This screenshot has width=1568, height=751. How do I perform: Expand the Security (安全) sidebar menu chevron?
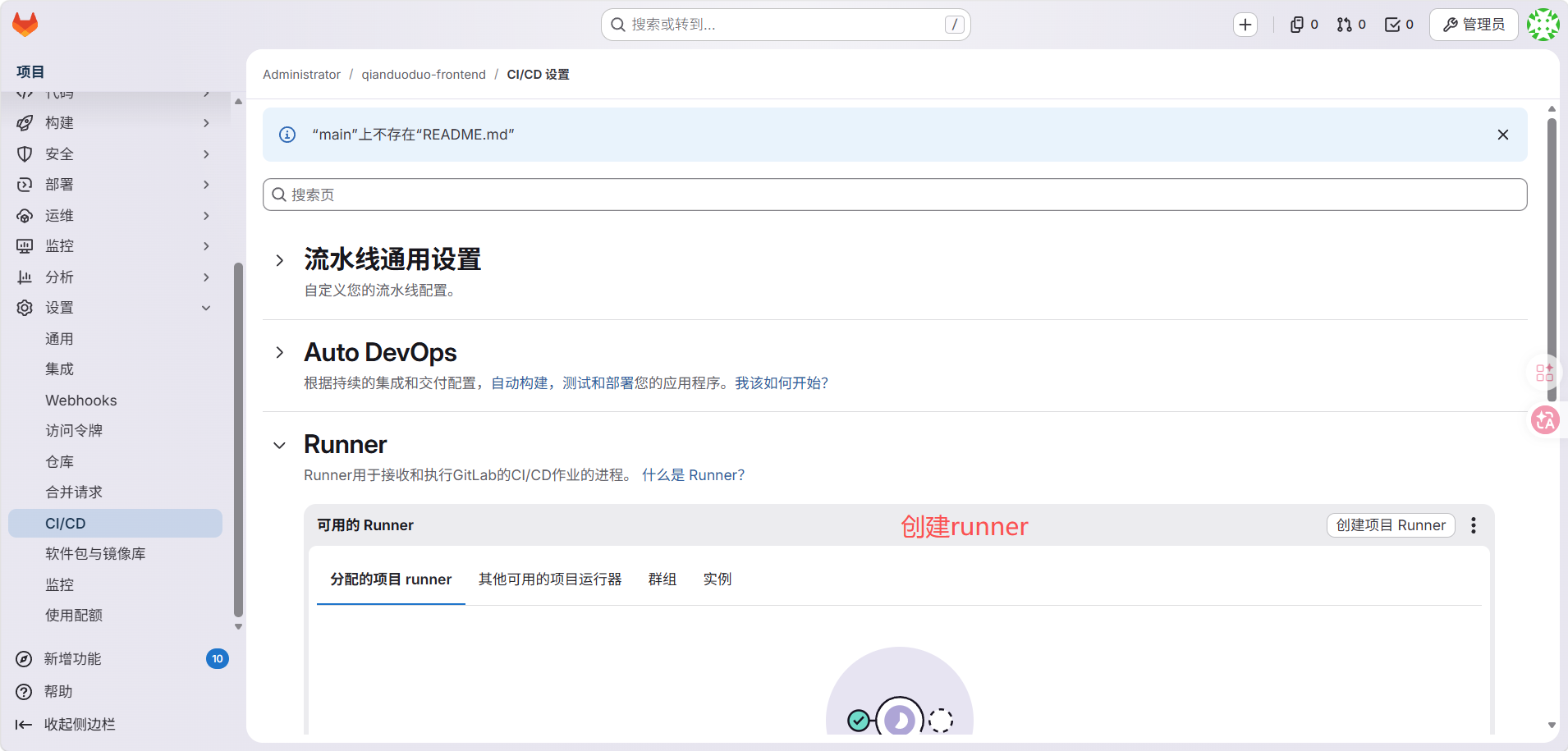click(206, 154)
